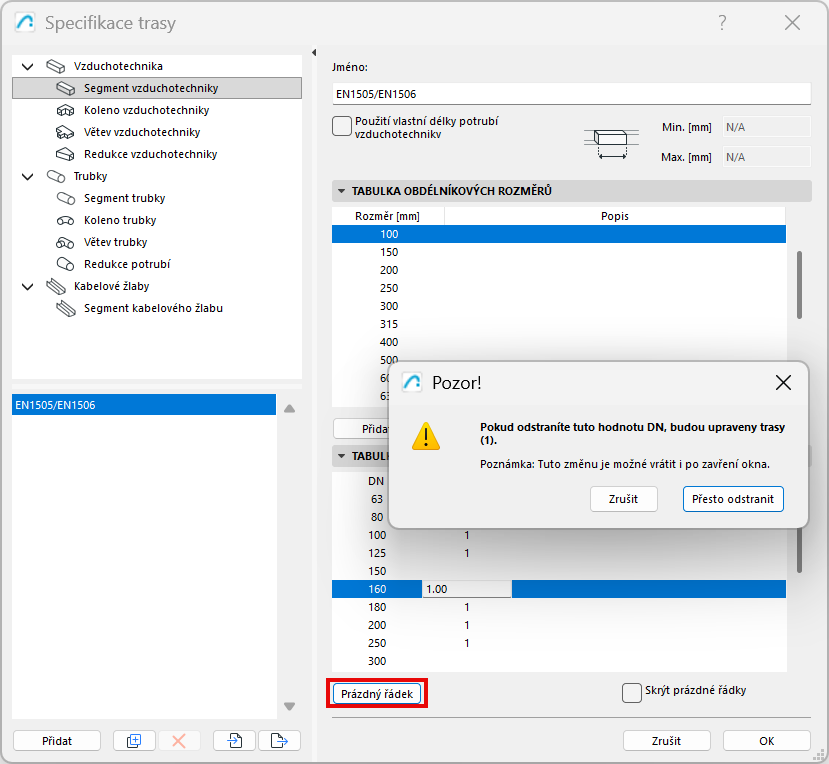Screen dimensions: 829x764
Task: Click the Větev vzduchotechniky branch icon
Action: coord(66,132)
